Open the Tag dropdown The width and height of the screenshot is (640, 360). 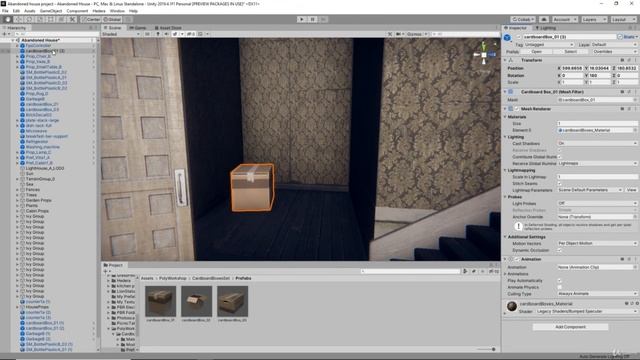click(549, 44)
